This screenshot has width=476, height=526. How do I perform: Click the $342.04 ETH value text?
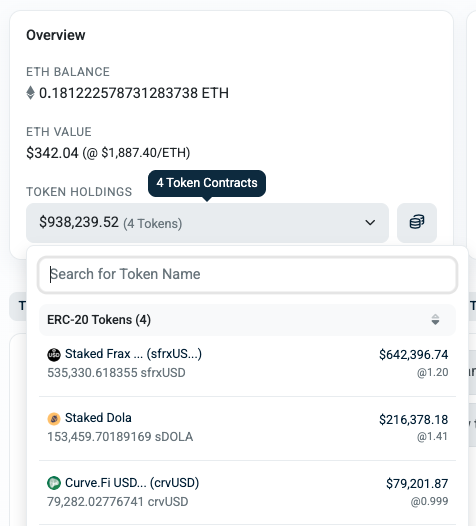[x=52, y=153]
